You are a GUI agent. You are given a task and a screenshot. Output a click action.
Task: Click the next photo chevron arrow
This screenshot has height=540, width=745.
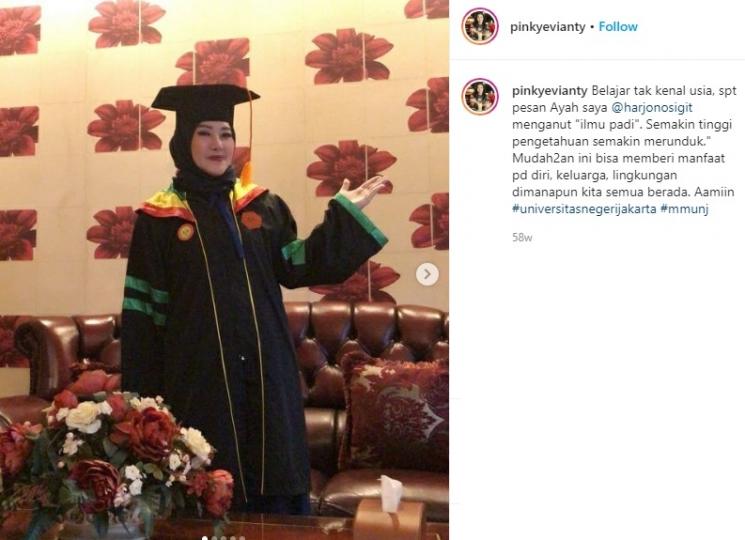(427, 274)
